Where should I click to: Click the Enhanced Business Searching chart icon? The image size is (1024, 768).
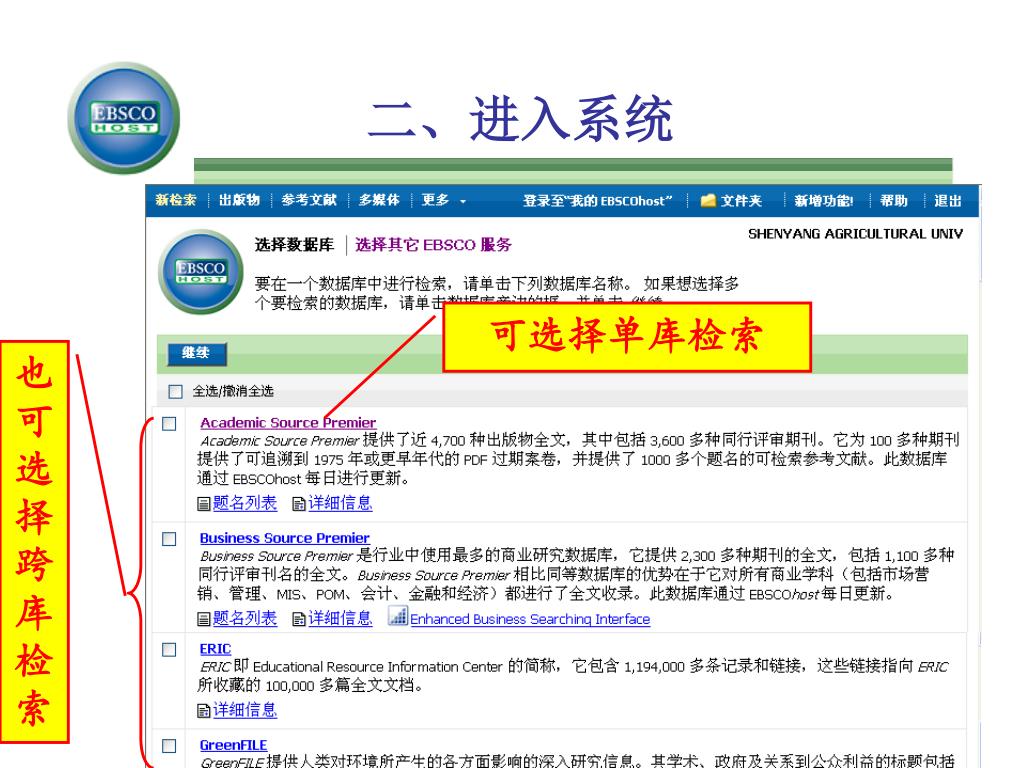pos(398,616)
